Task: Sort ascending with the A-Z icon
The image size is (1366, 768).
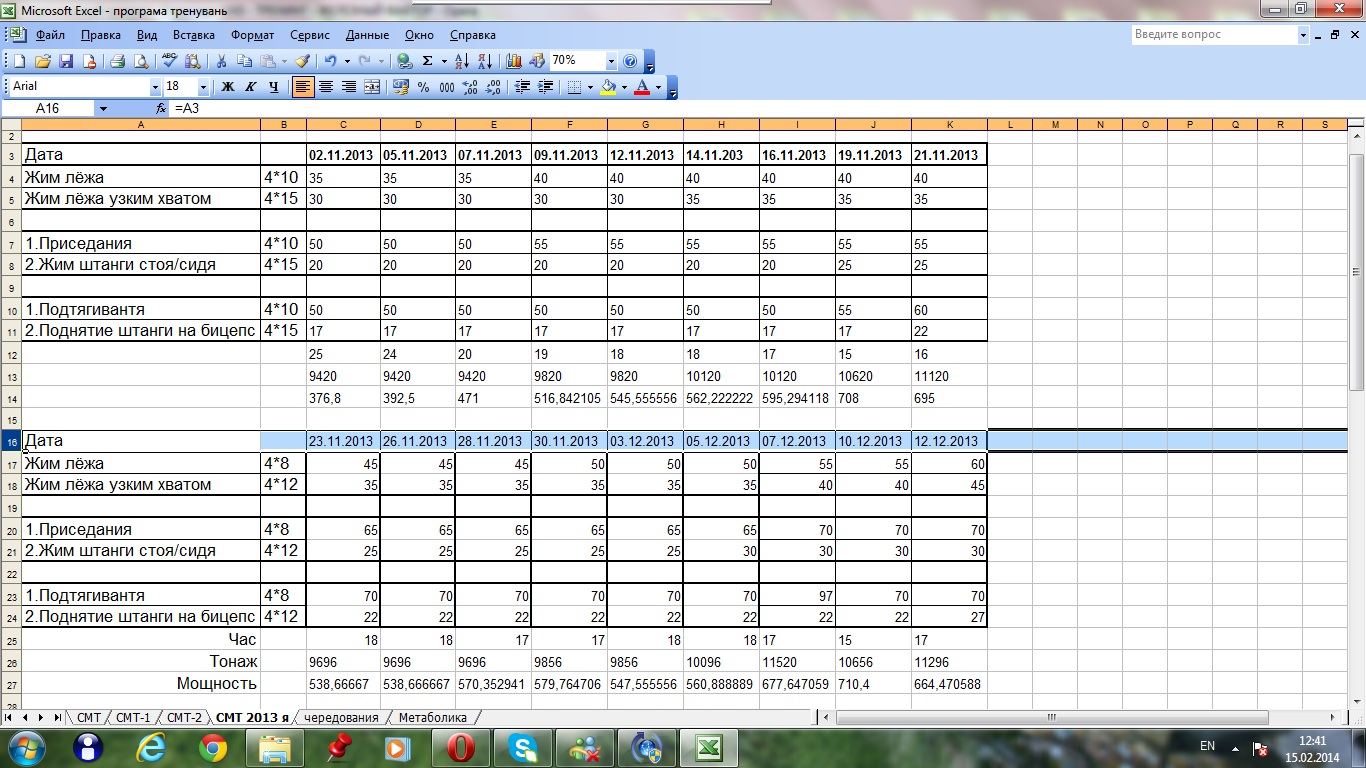Action: tap(461, 61)
